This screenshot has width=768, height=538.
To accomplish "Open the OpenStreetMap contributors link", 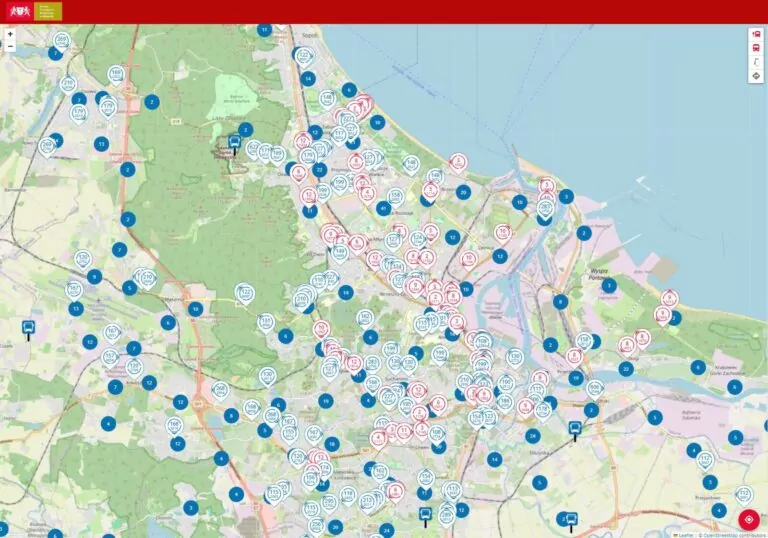I will [x=732, y=534].
